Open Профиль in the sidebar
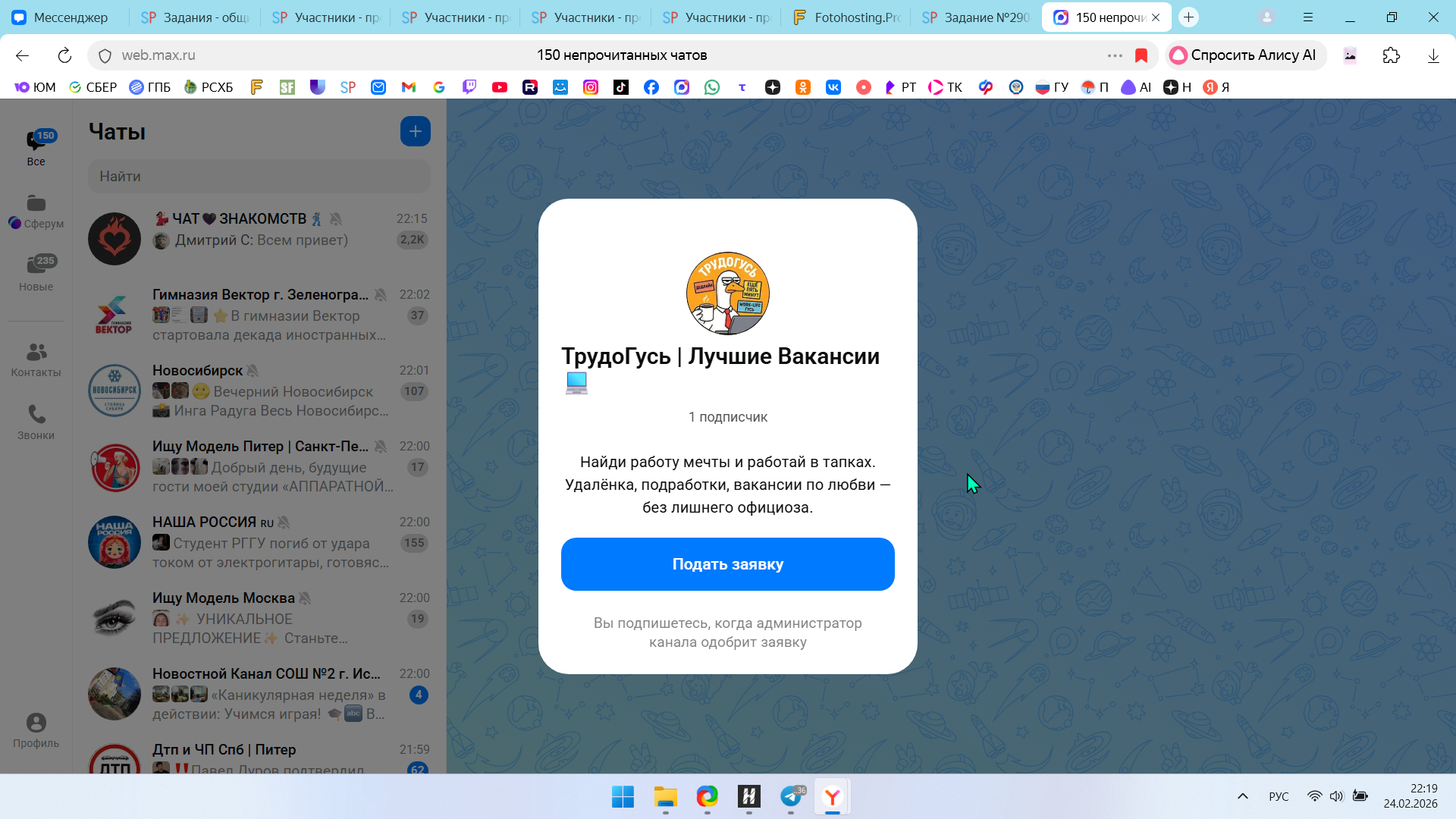 pos(36,730)
